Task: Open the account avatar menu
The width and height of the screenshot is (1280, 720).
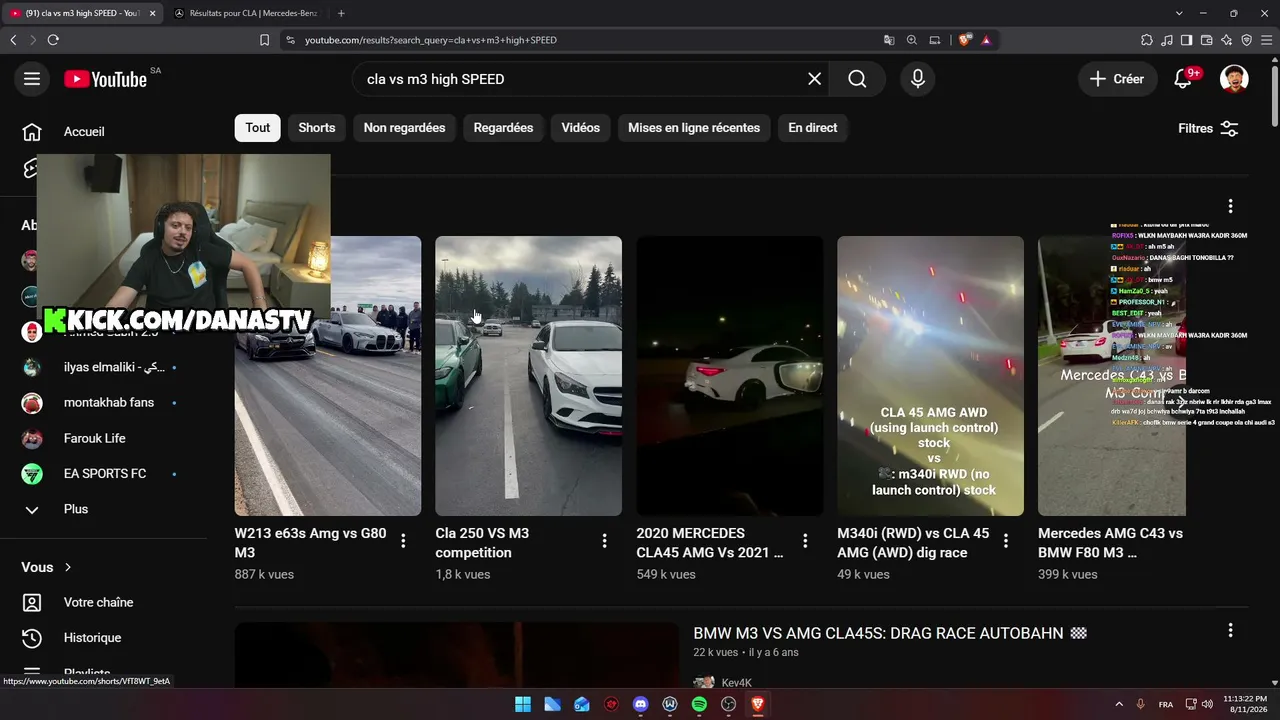Action: click(1234, 79)
